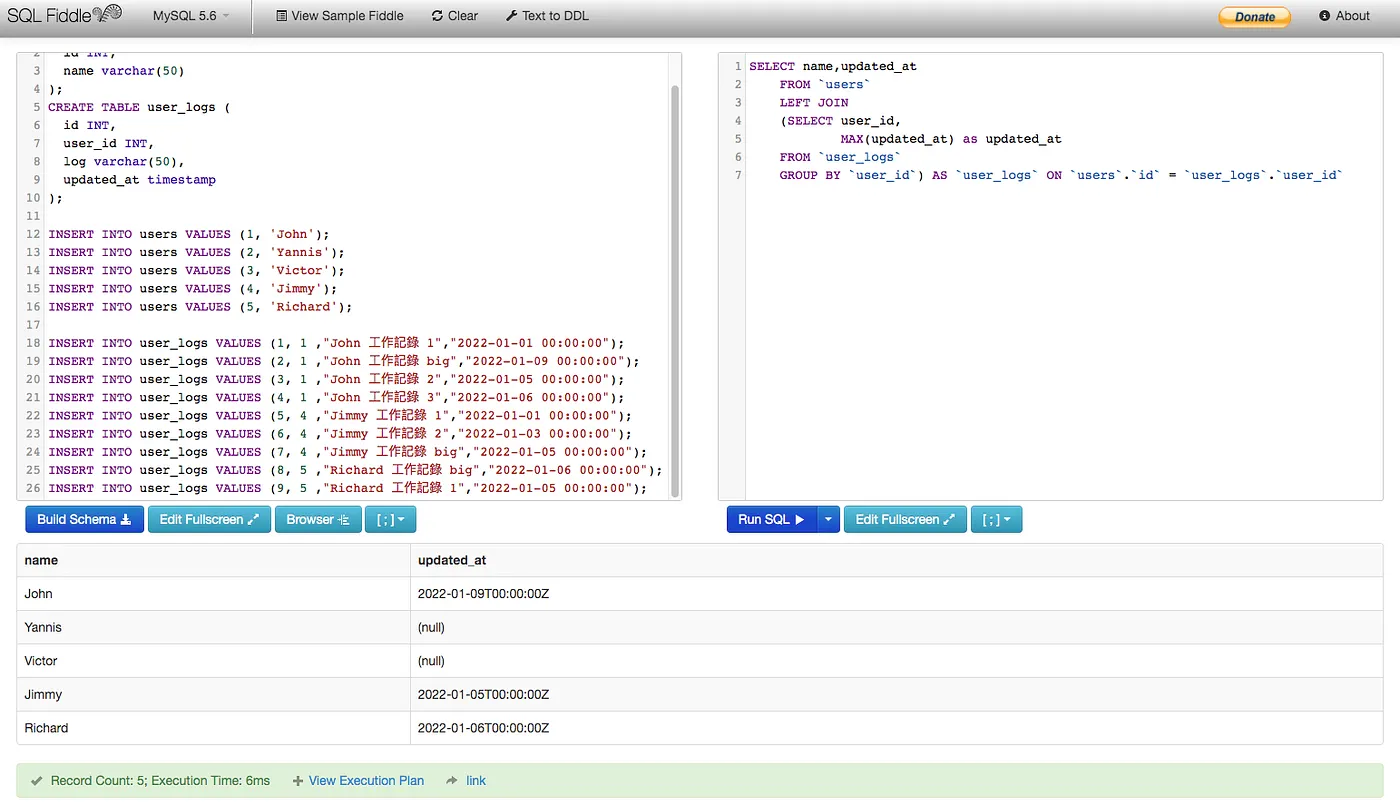The height and width of the screenshot is (808, 1400).
Task: Click the INSERT line for 'Yannis'
Action: pos(196,252)
